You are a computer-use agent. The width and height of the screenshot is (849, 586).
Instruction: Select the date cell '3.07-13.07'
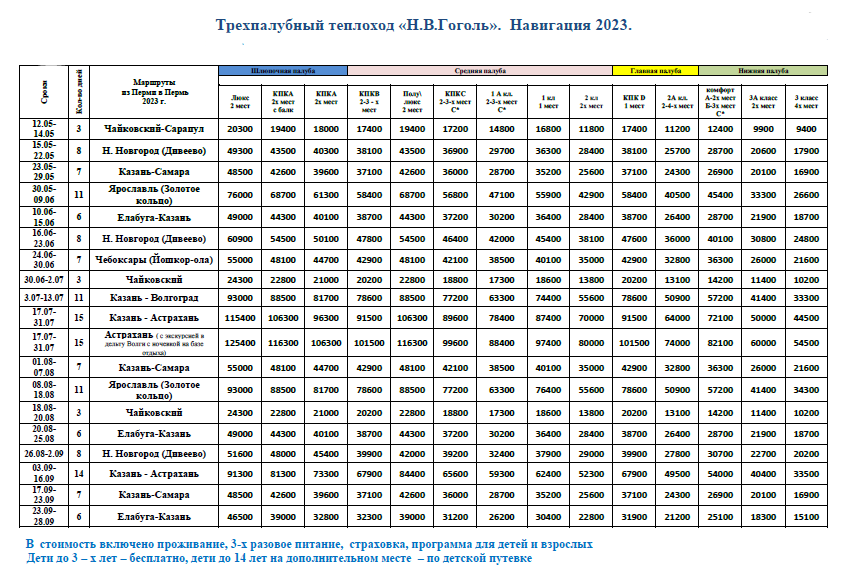pos(44,298)
